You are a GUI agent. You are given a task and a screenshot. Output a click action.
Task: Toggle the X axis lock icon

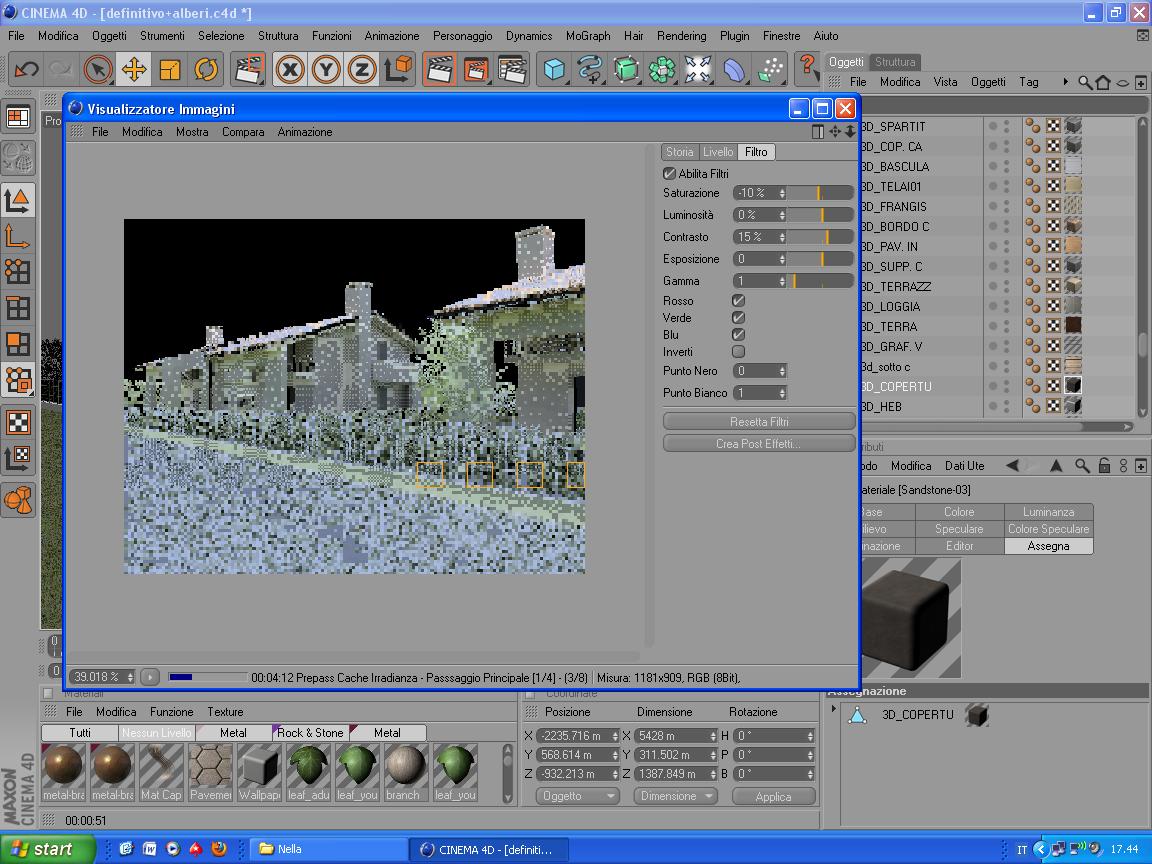[290, 69]
